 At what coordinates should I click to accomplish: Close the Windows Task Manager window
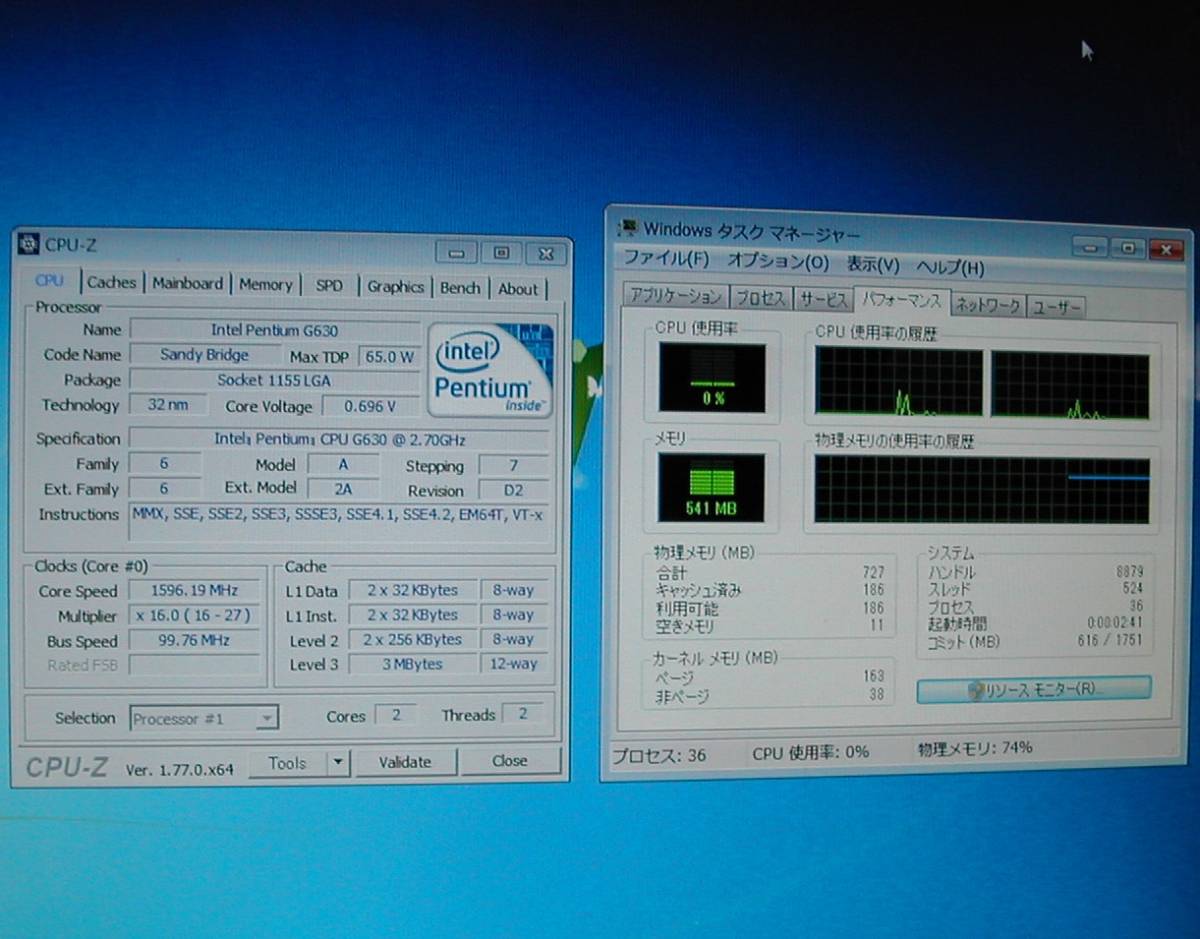pos(1165,249)
